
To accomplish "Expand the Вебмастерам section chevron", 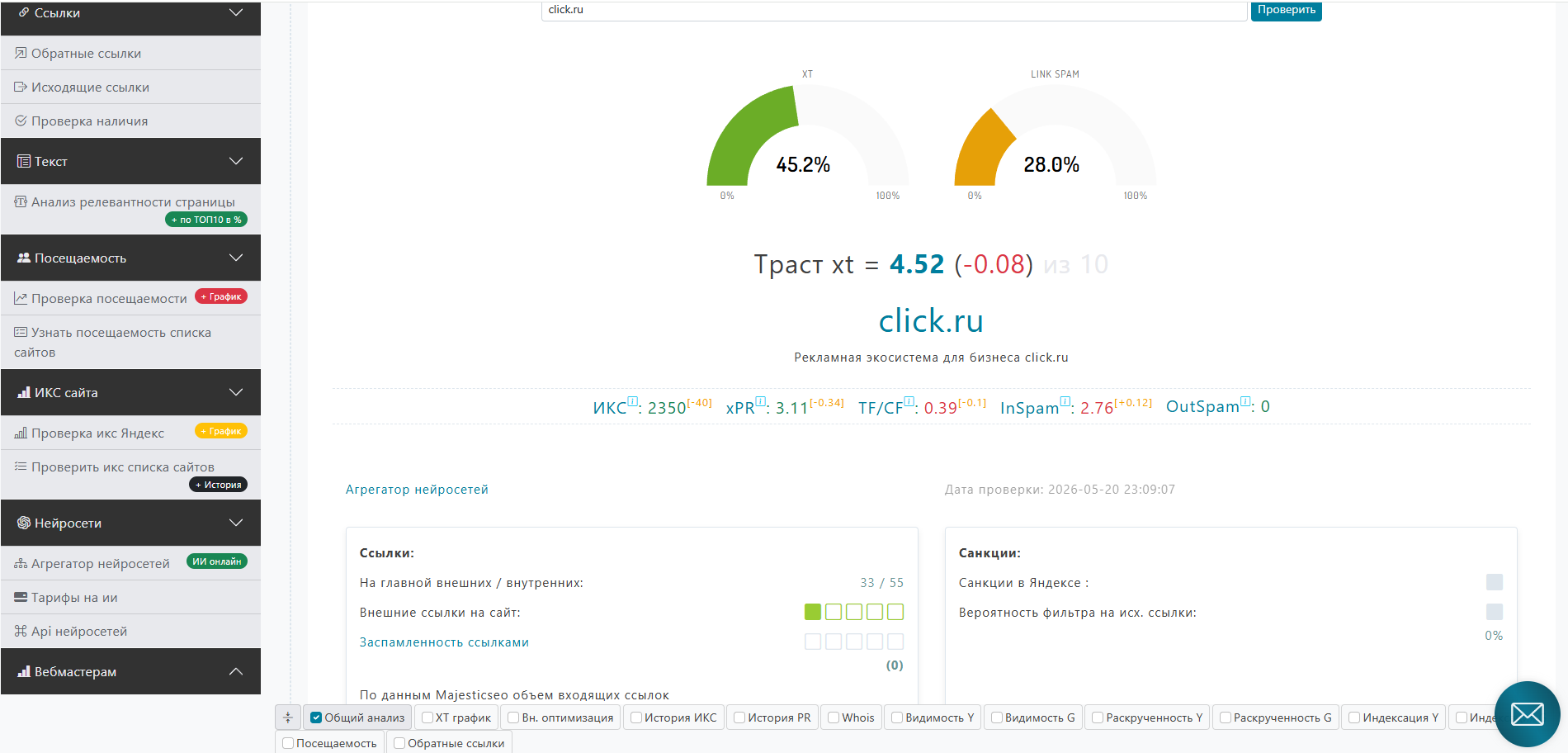I will click(236, 671).
